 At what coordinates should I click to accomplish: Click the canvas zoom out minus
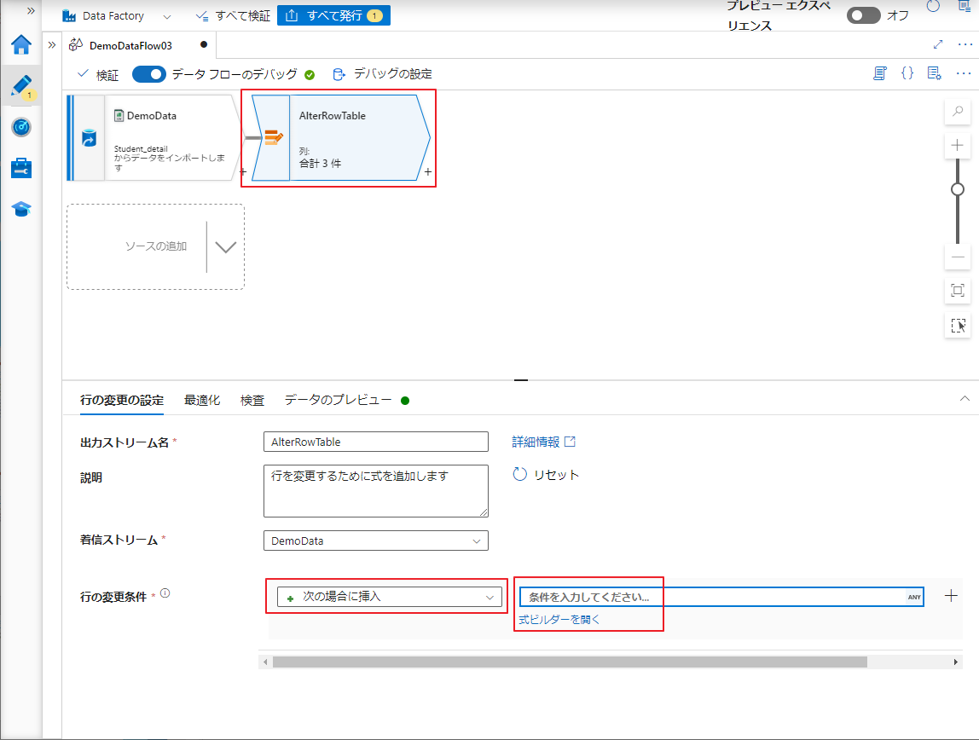[x=957, y=257]
